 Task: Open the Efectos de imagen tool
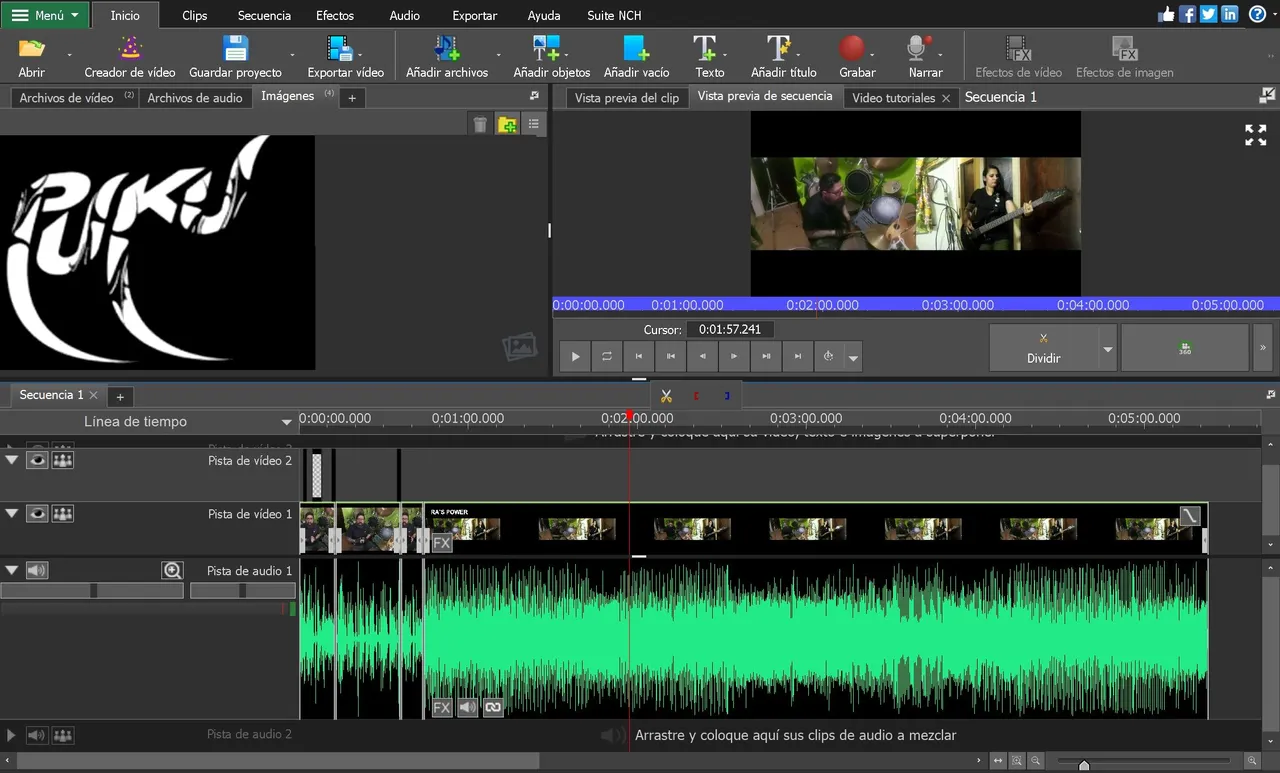1124,57
